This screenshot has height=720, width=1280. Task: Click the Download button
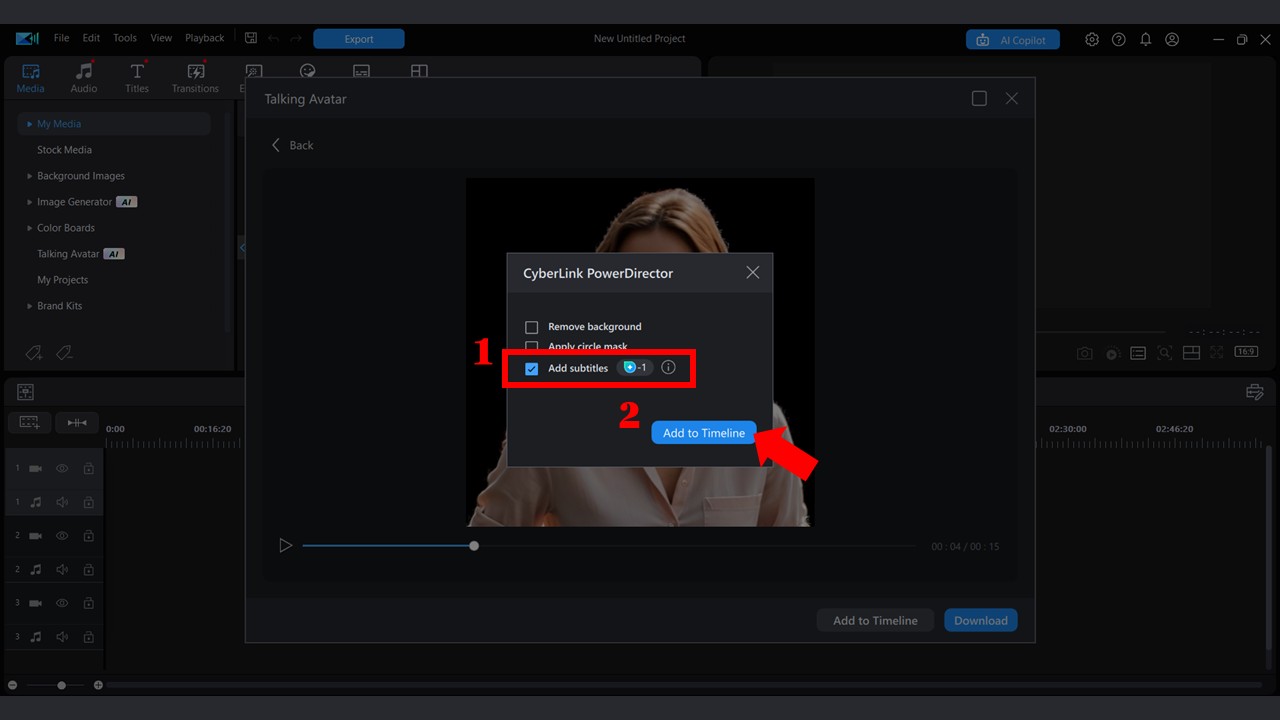(980, 620)
